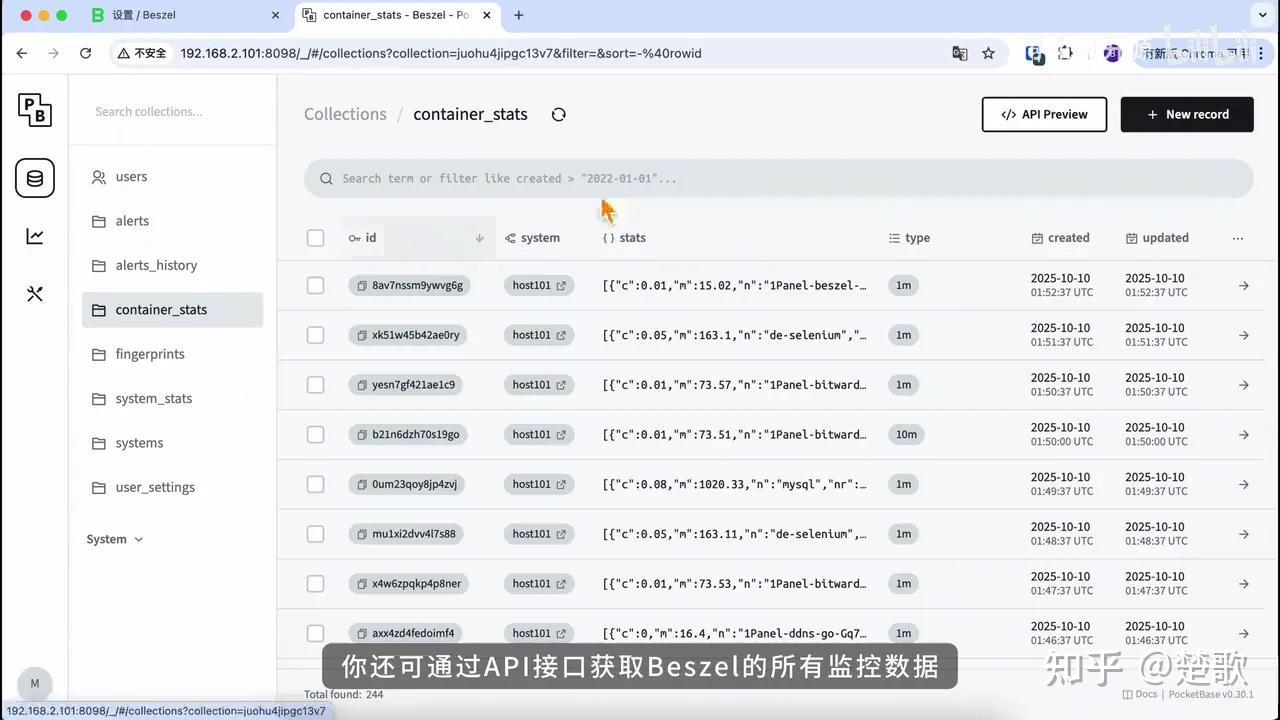Reload the page in browser
The width and height of the screenshot is (1280, 720).
click(x=85, y=53)
